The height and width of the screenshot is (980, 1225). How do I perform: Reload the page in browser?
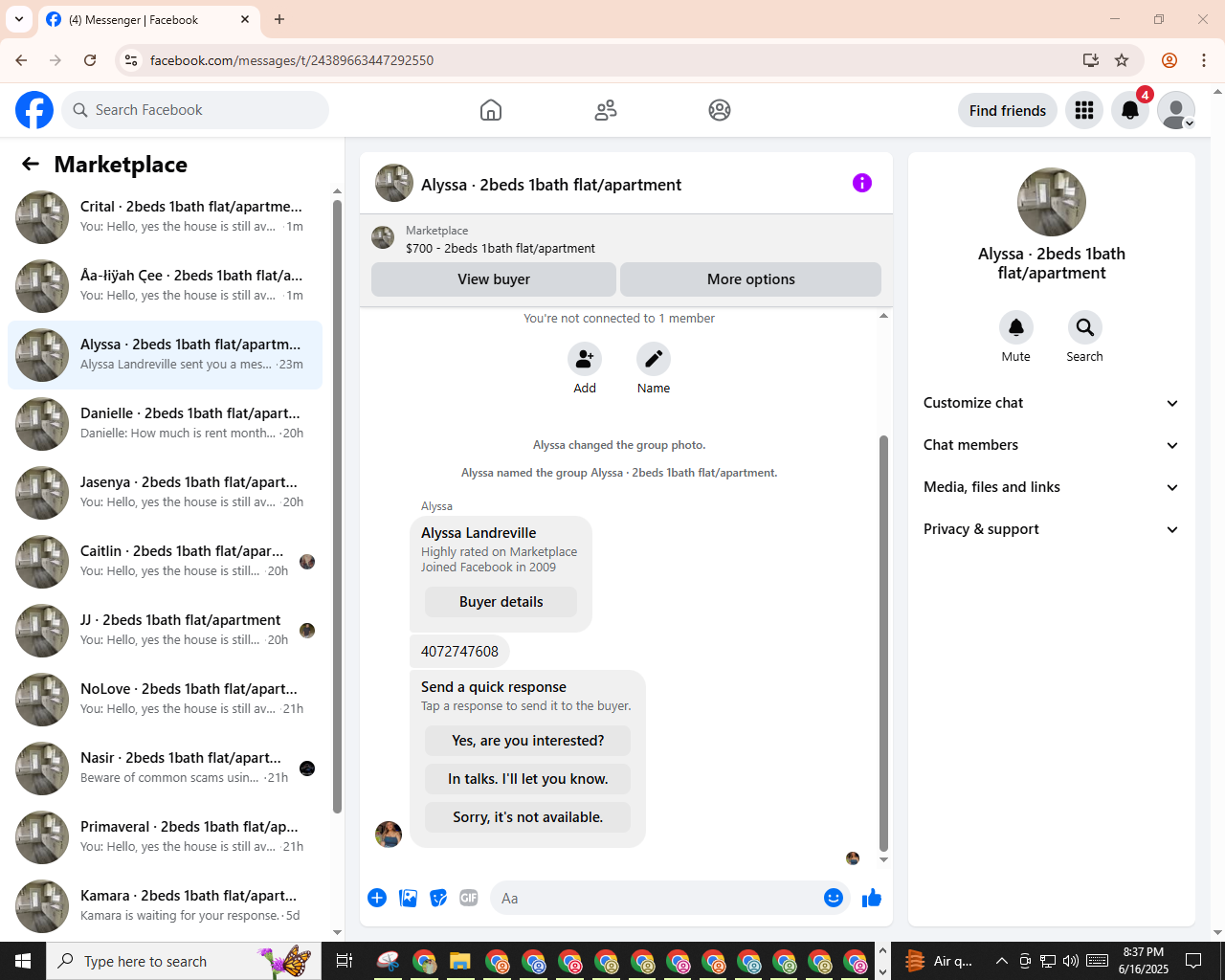pos(90,60)
